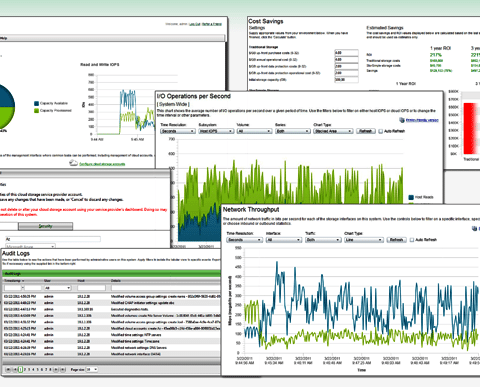The image size is (480, 387).
Task: Select 'Modified network settings: DNS Servers' log row
Action: tap(111, 348)
